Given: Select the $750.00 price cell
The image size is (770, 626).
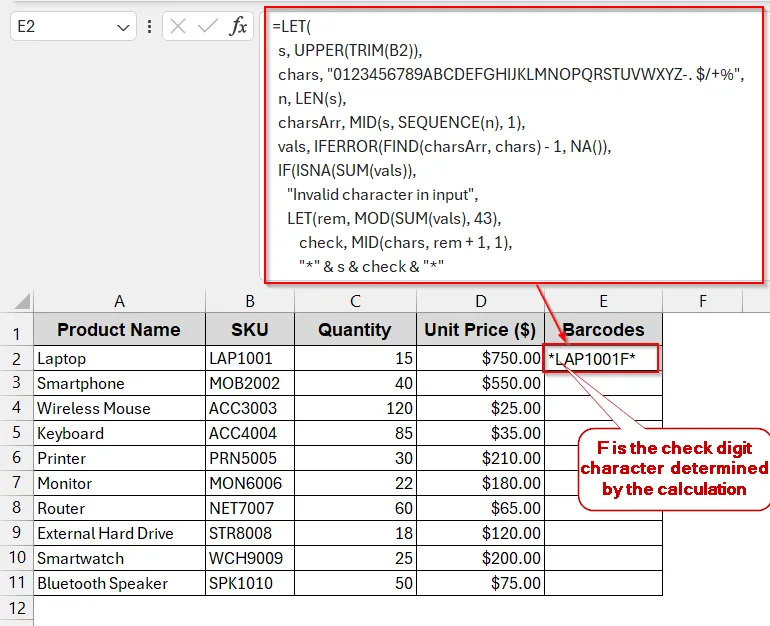Looking at the screenshot, I should 481,358.
